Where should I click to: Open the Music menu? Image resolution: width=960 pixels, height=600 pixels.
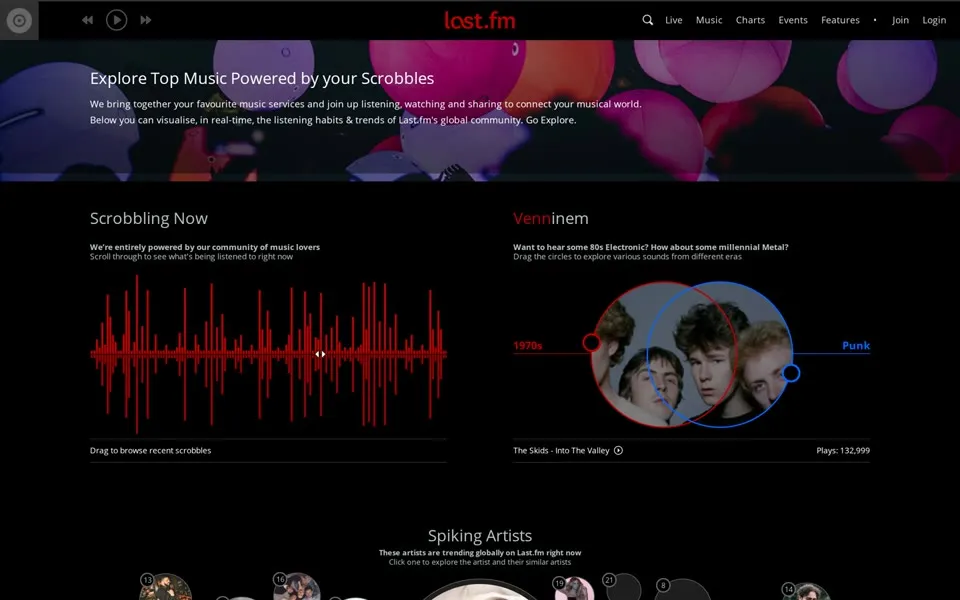(x=709, y=20)
